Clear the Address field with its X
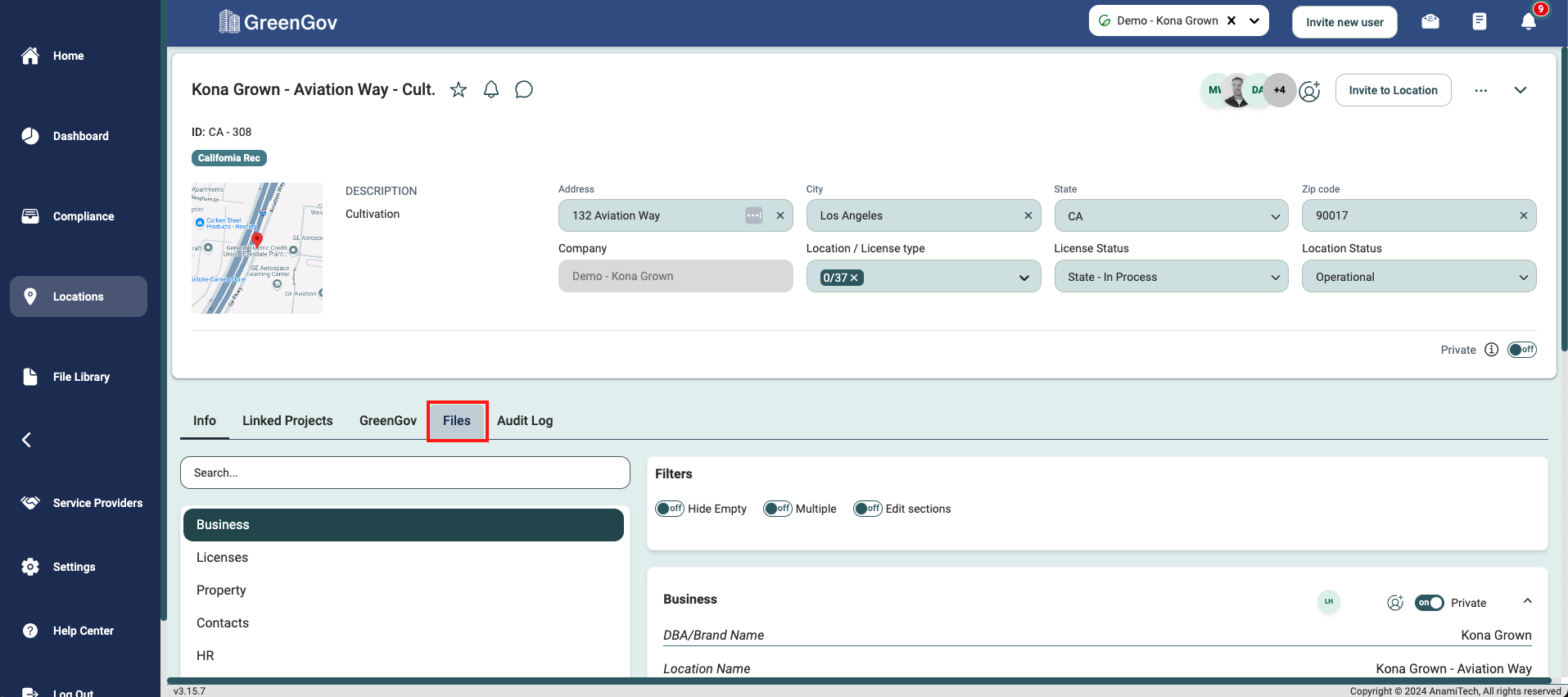The image size is (1568, 697). point(780,215)
